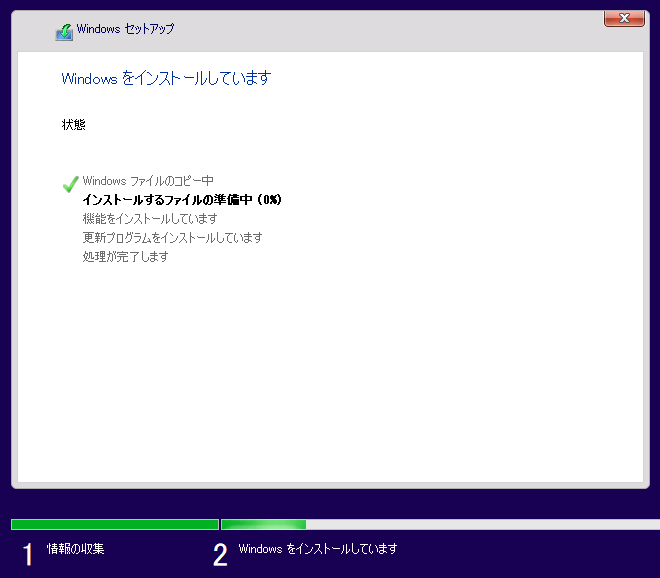Click step 2 'Windows をインストールしています' bottom label

point(318,549)
